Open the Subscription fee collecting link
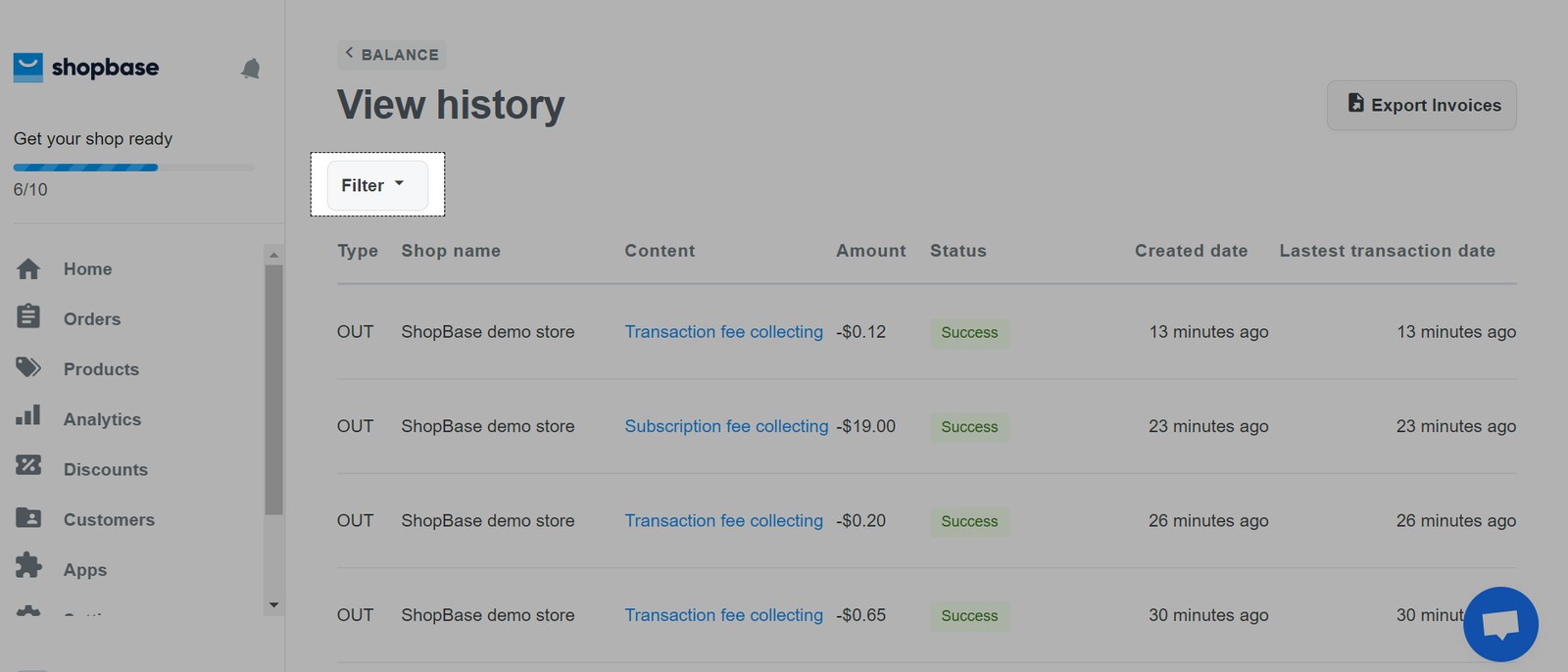 click(x=726, y=426)
